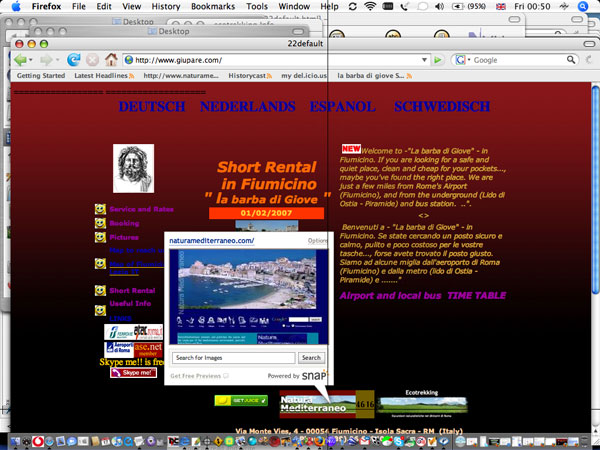Click into the address bar URL field

(x=276, y=60)
